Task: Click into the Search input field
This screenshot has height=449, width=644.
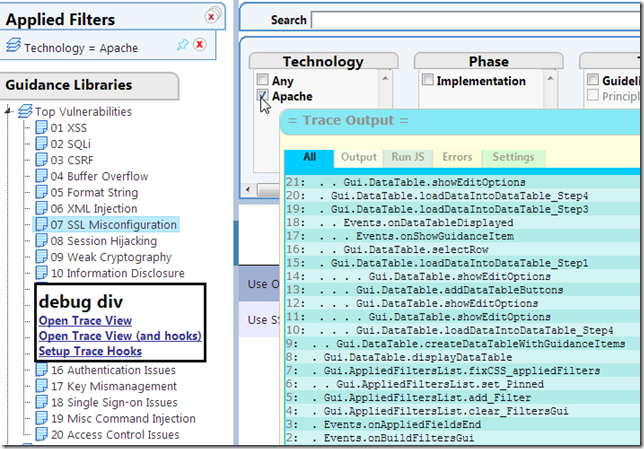Action: coord(475,20)
